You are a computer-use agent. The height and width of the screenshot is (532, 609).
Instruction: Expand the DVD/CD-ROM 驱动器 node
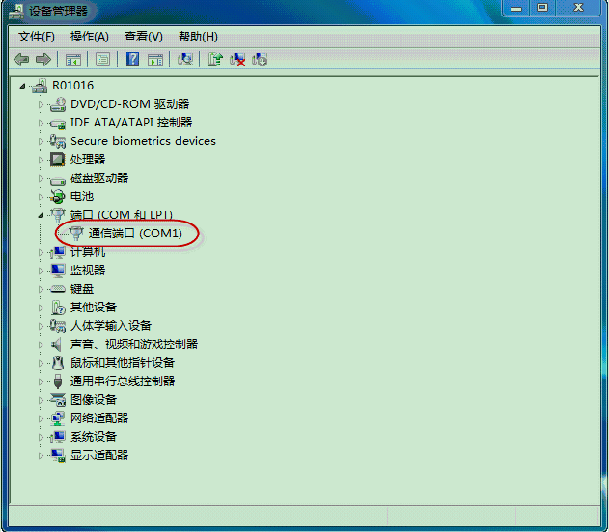(x=41, y=104)
